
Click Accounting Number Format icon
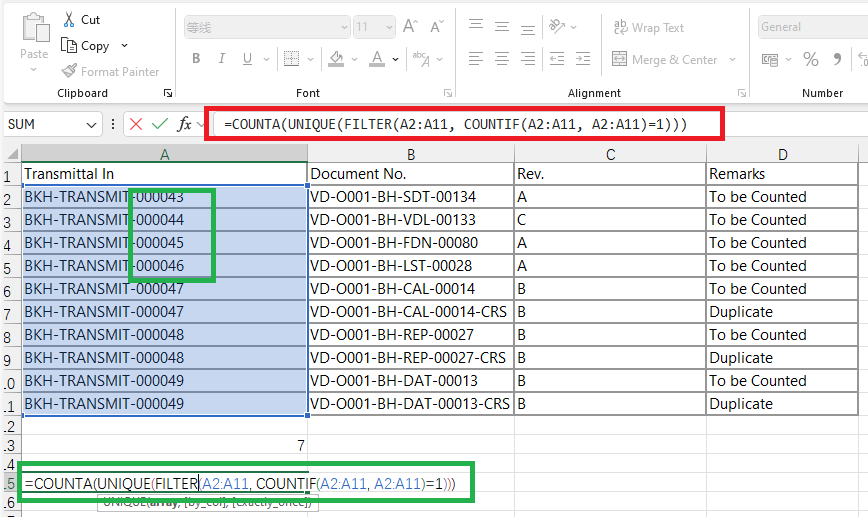770,59
